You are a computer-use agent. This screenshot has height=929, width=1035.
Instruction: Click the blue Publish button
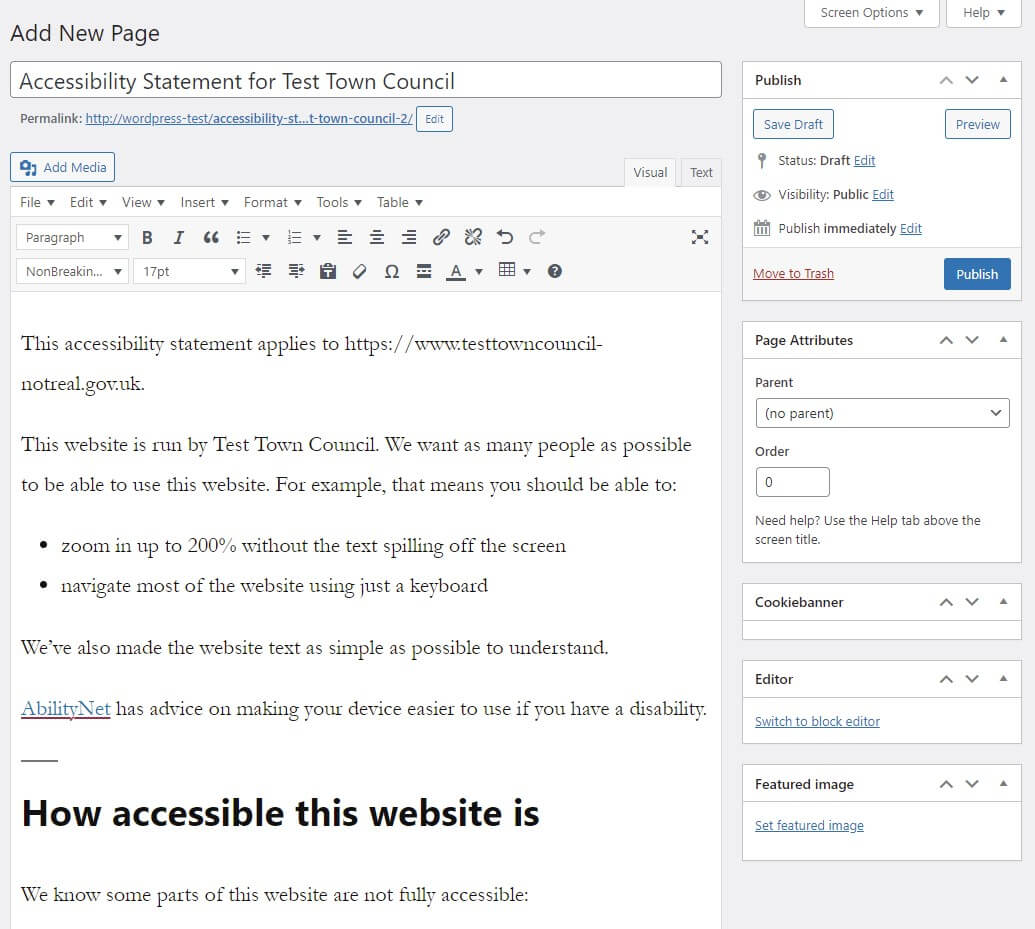click(x=977, y=274)
